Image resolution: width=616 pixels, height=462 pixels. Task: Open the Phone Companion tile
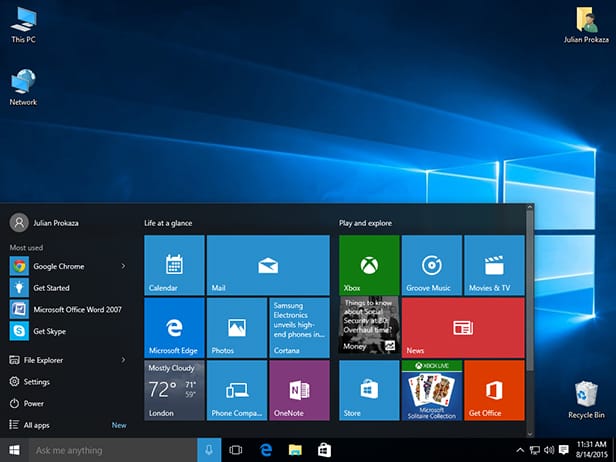236,390
